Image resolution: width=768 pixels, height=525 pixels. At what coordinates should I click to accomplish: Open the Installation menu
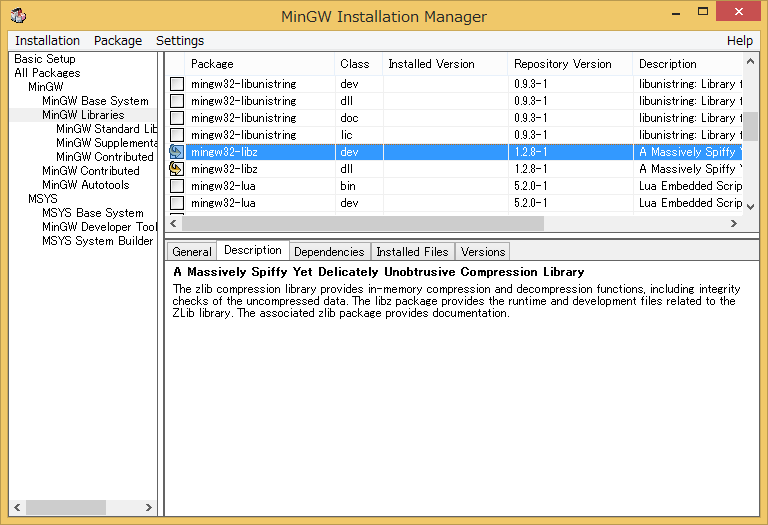tap(48, 41)
